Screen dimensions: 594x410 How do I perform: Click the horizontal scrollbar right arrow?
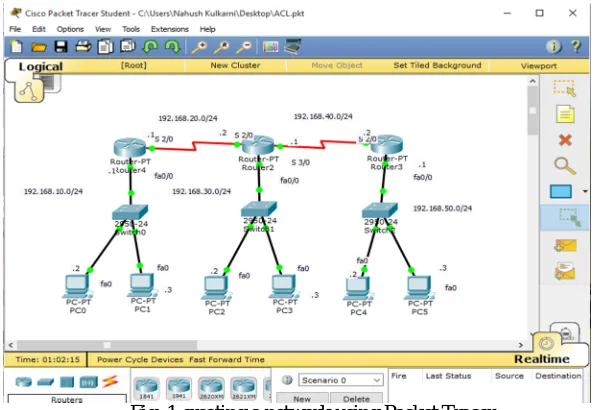pos(521,345)
